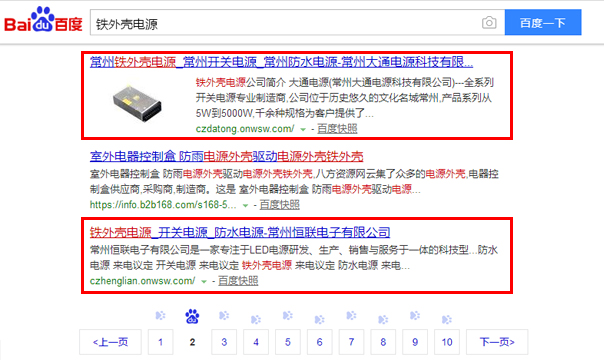Click the paw icon above page 5
Image resolution: width=604 pixels, height=360 pixels.
287,315
